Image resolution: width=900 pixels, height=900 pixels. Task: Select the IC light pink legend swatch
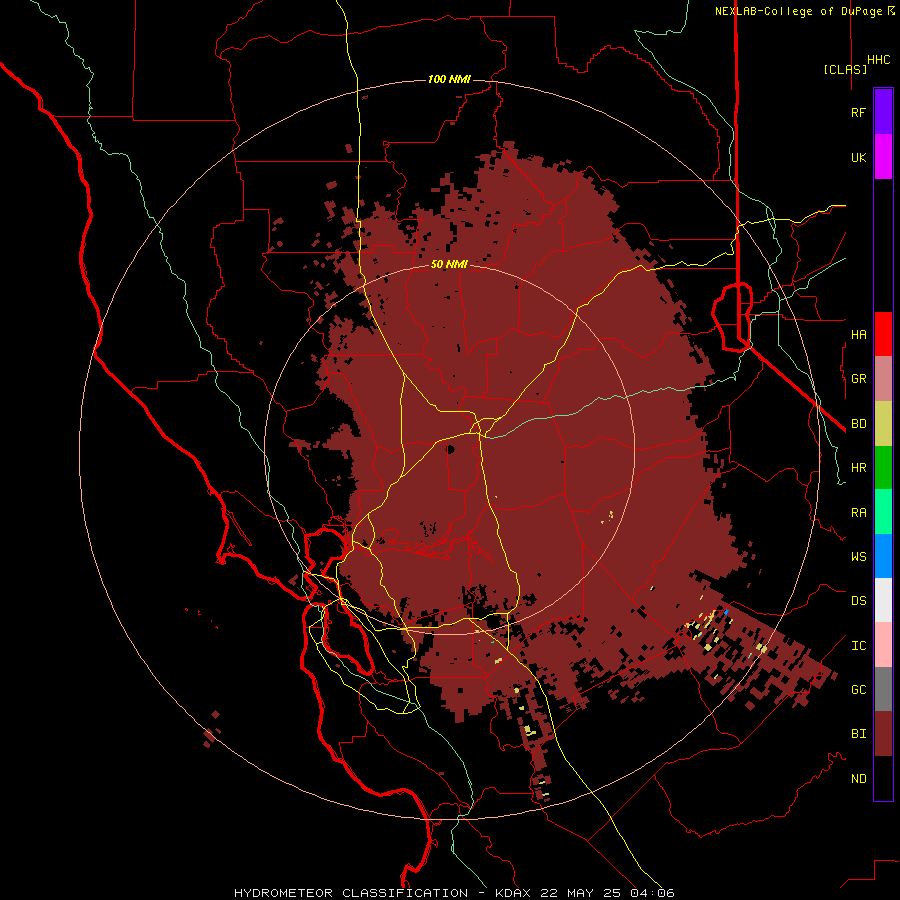883,645
